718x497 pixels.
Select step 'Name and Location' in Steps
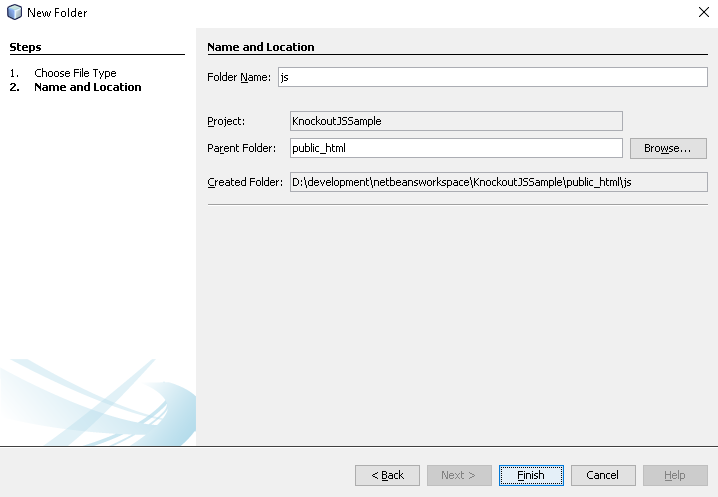pyautogui.click(x=87, y=87)
